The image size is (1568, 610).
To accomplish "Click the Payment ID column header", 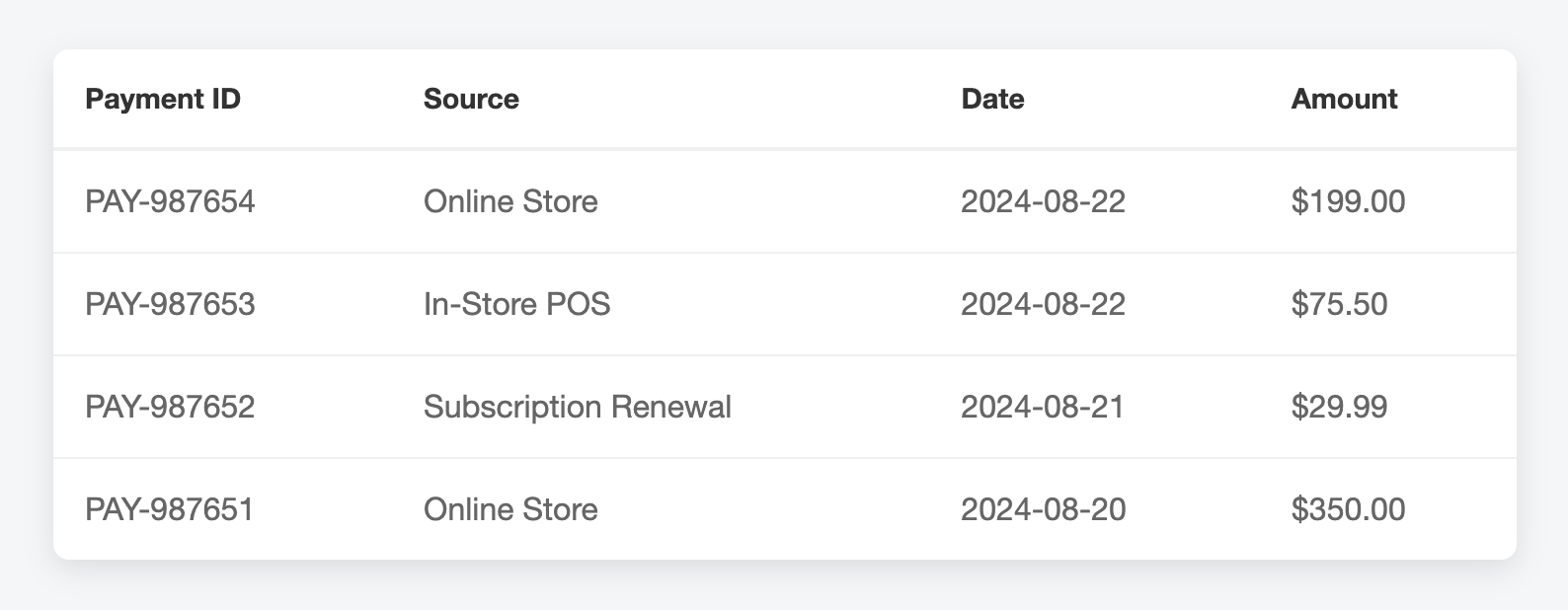I will [x=163, y=99].
